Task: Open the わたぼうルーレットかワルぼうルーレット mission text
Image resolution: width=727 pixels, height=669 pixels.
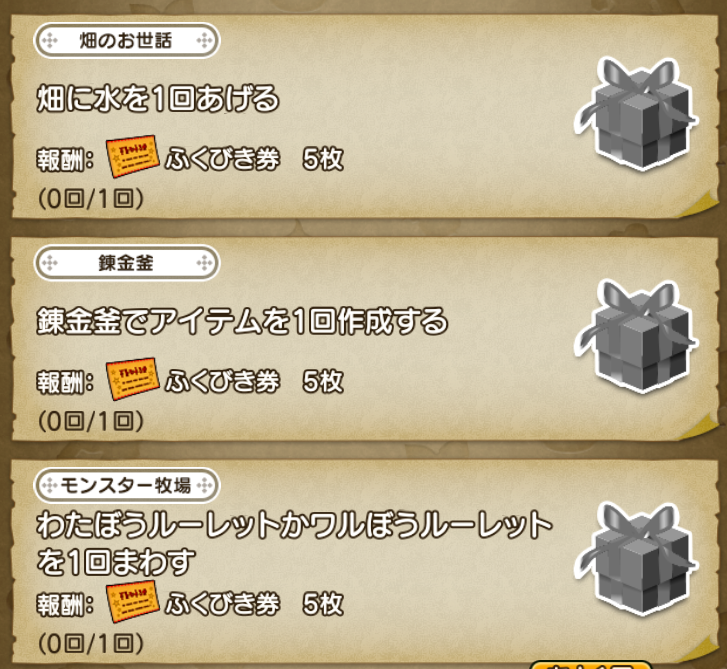Action: (x=294, y=543)
